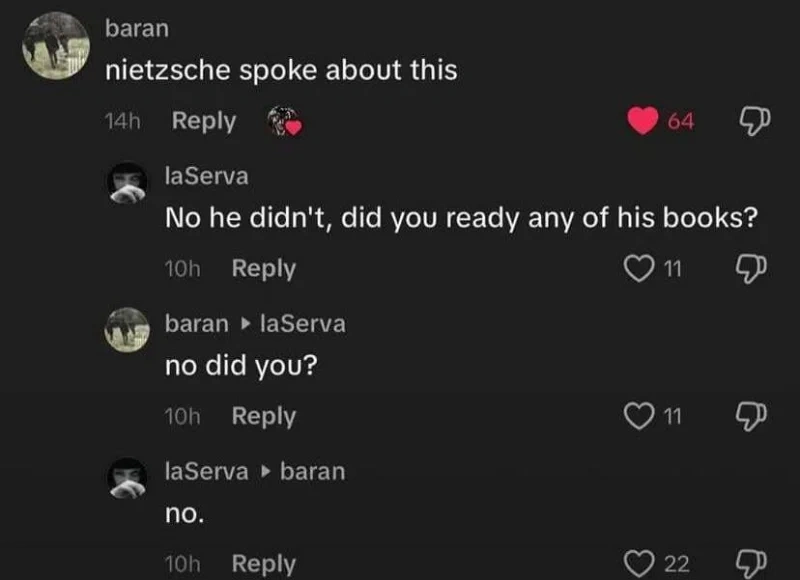Open baran's avatar next to 'no did you?'
Image resolution: width=800 pixels, height=580 pixels.
[128, 329]
